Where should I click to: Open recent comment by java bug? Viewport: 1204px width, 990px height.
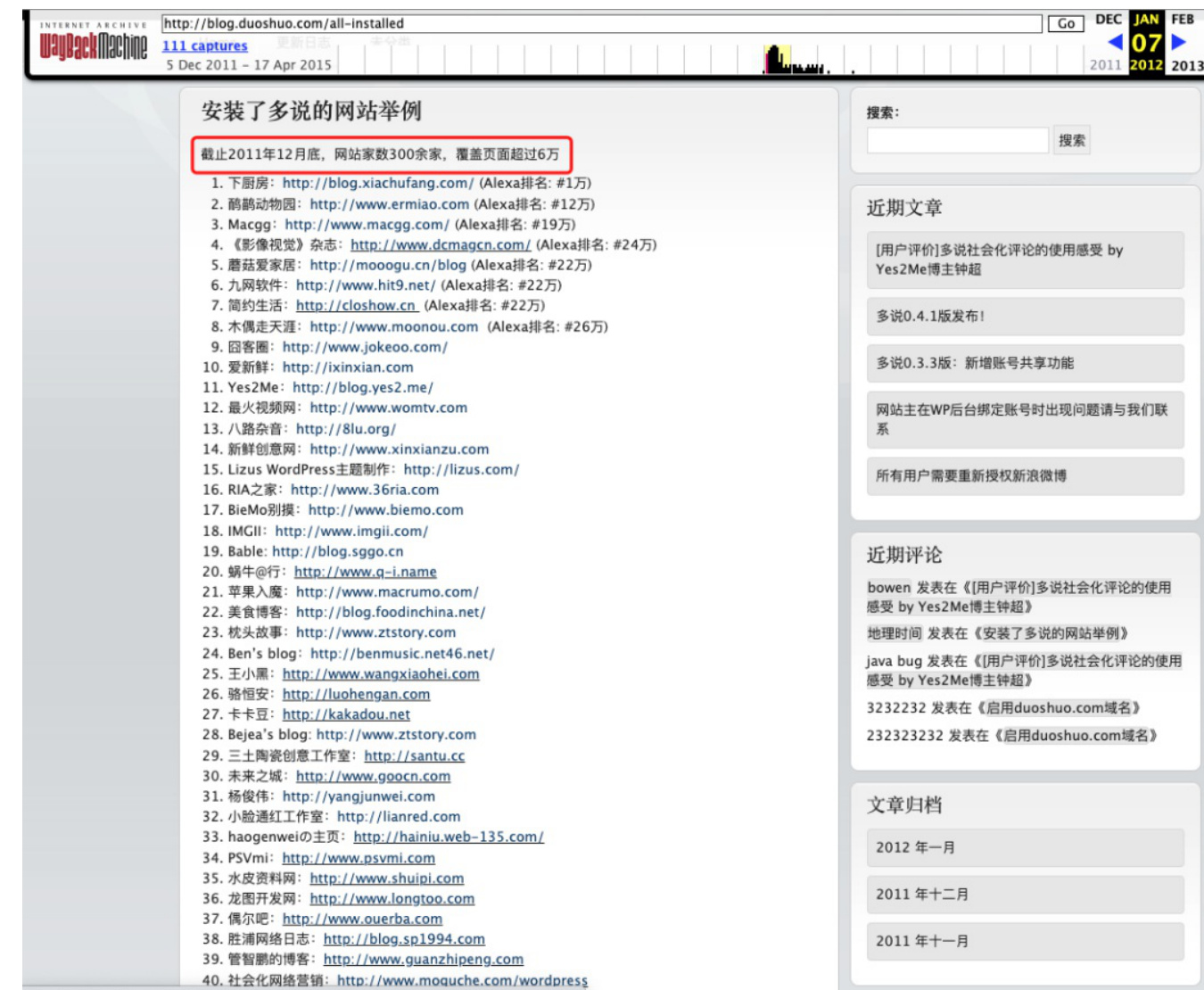(x=1024, y=671)
